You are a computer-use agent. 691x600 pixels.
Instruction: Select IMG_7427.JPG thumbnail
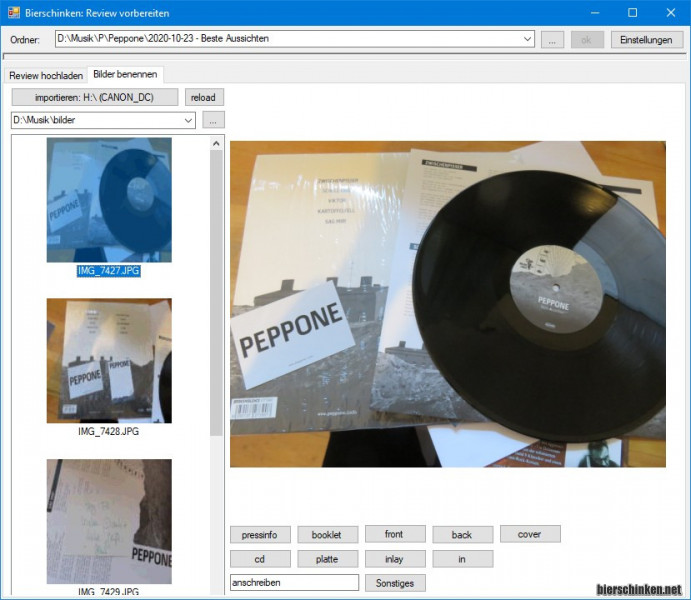tap(108, 200)
